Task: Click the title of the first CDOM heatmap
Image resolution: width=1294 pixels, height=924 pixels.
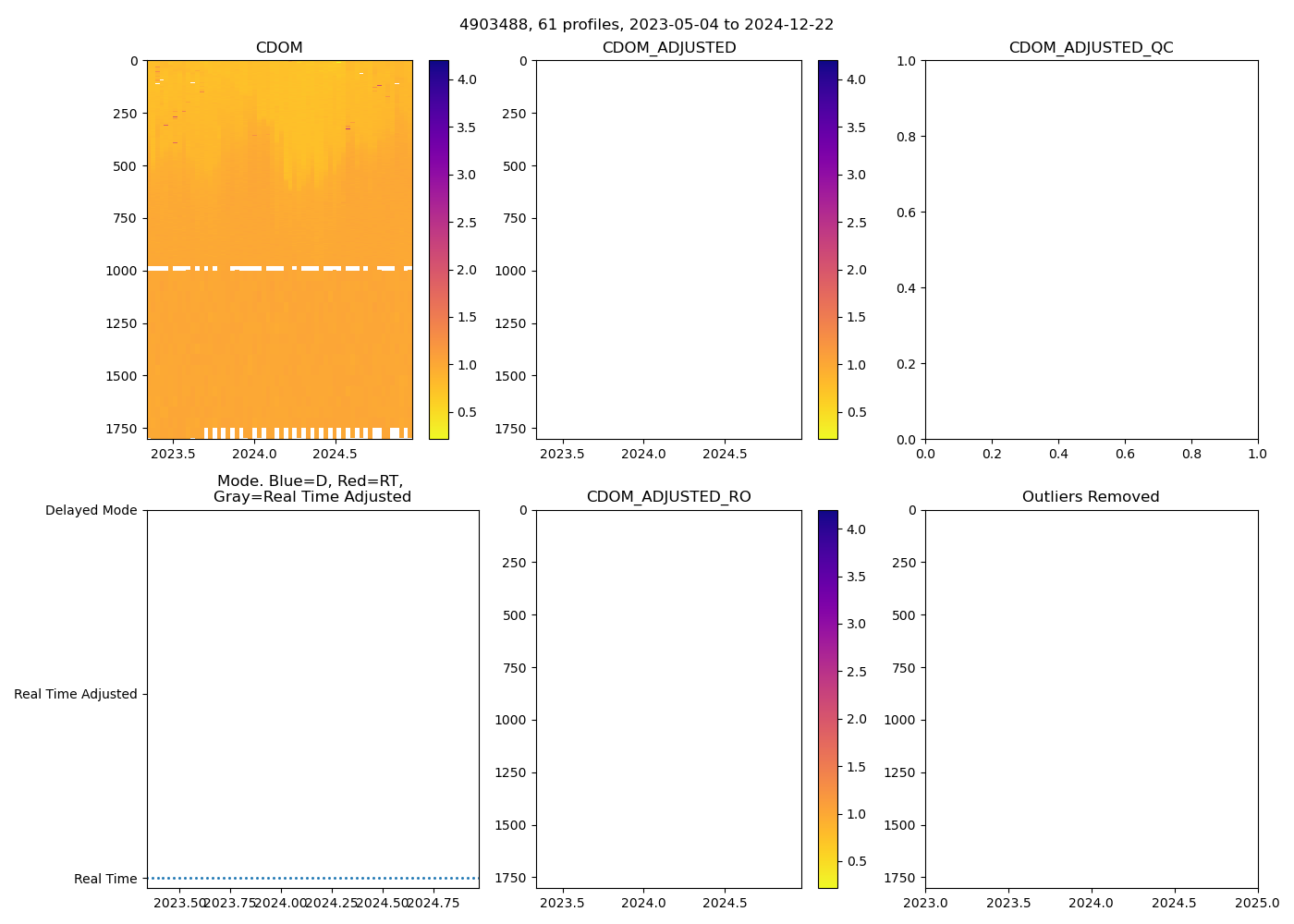Action: pos(279,48)
